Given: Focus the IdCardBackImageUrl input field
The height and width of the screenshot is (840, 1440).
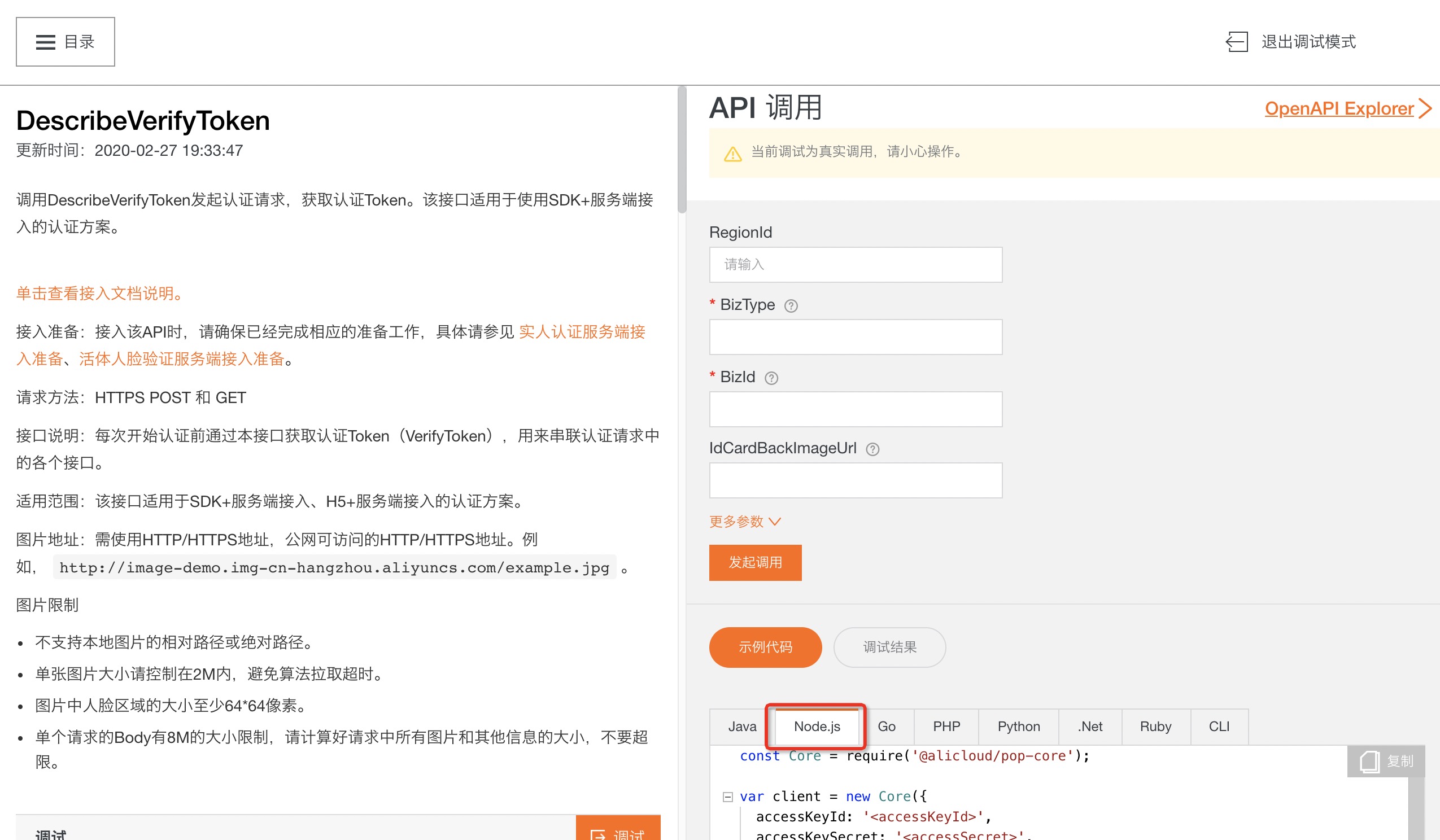Looking at the screenshot, I should point(856,480).
